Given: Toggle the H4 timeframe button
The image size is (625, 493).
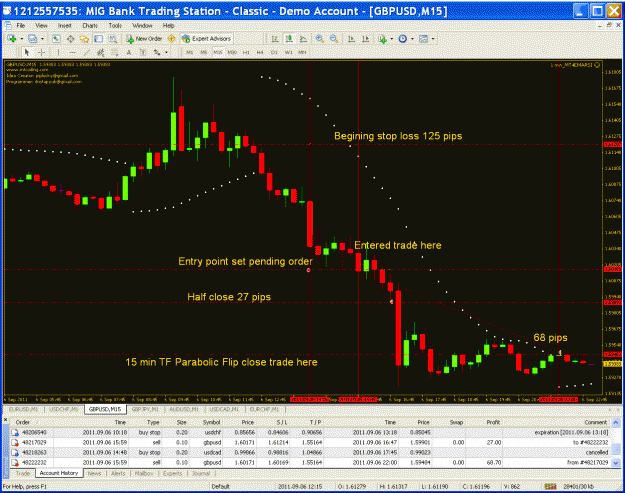Looking at the screenshot, I should [260, 52].
